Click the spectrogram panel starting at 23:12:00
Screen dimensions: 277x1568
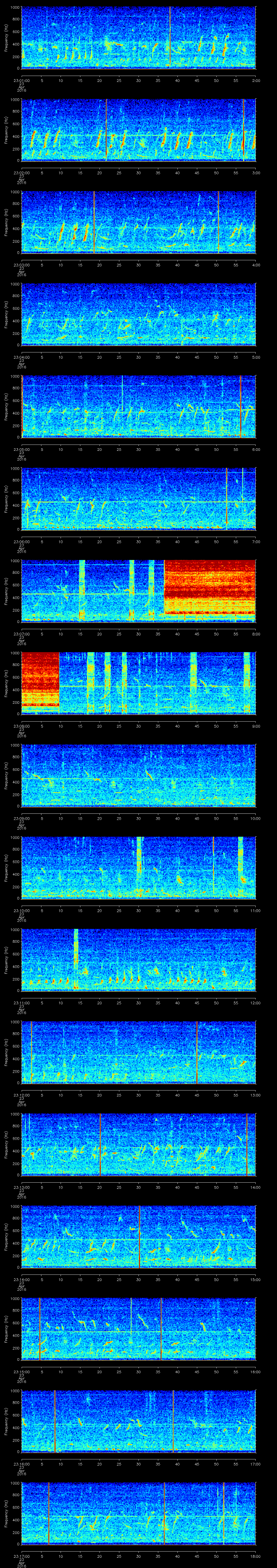click(x=139, y=1052)
